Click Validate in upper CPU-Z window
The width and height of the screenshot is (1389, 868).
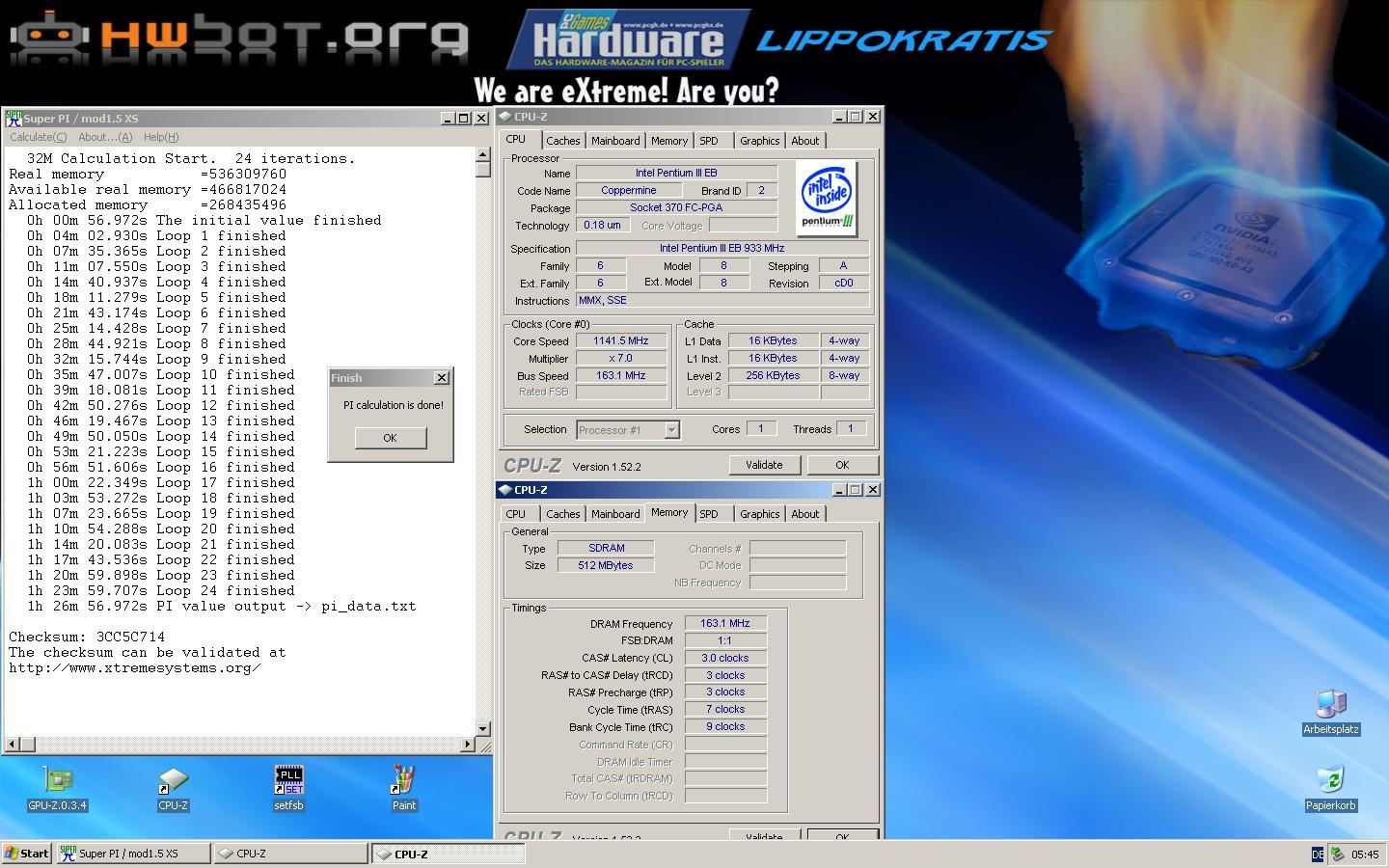[x=764, y=465]
